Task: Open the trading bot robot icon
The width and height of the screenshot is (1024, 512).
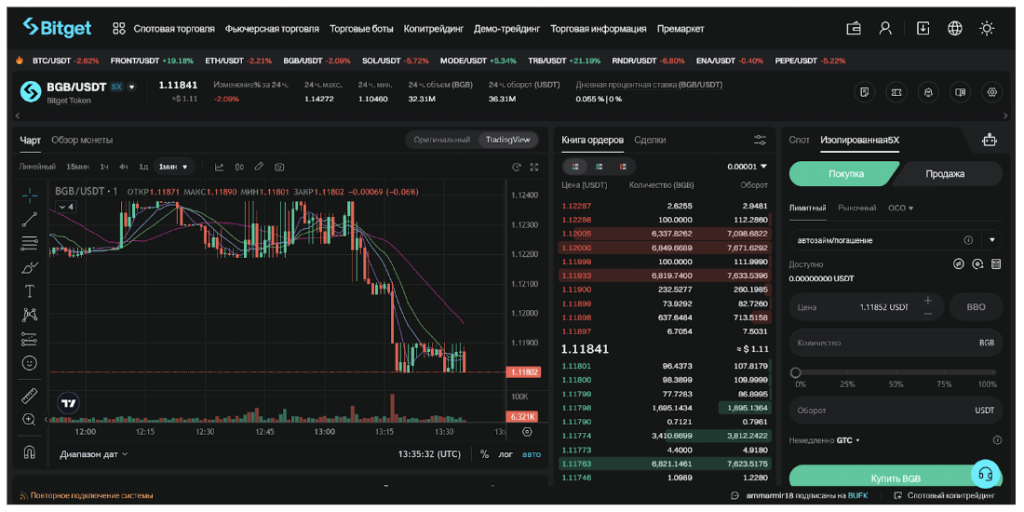Action: click(x=990, y=140)
